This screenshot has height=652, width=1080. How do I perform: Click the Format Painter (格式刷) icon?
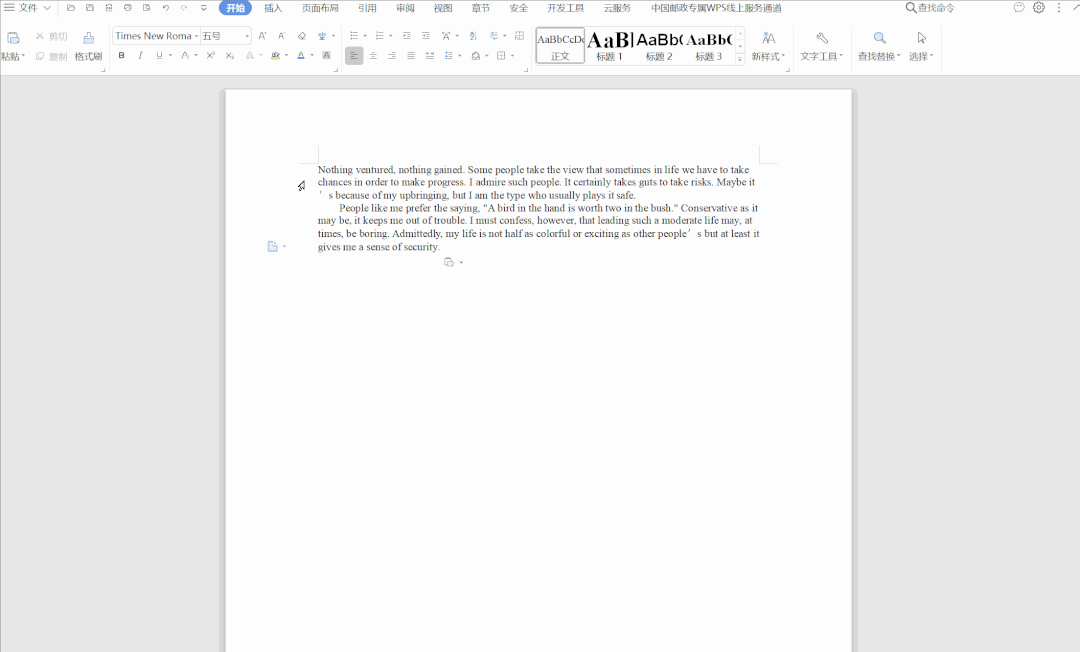(88, 38)
